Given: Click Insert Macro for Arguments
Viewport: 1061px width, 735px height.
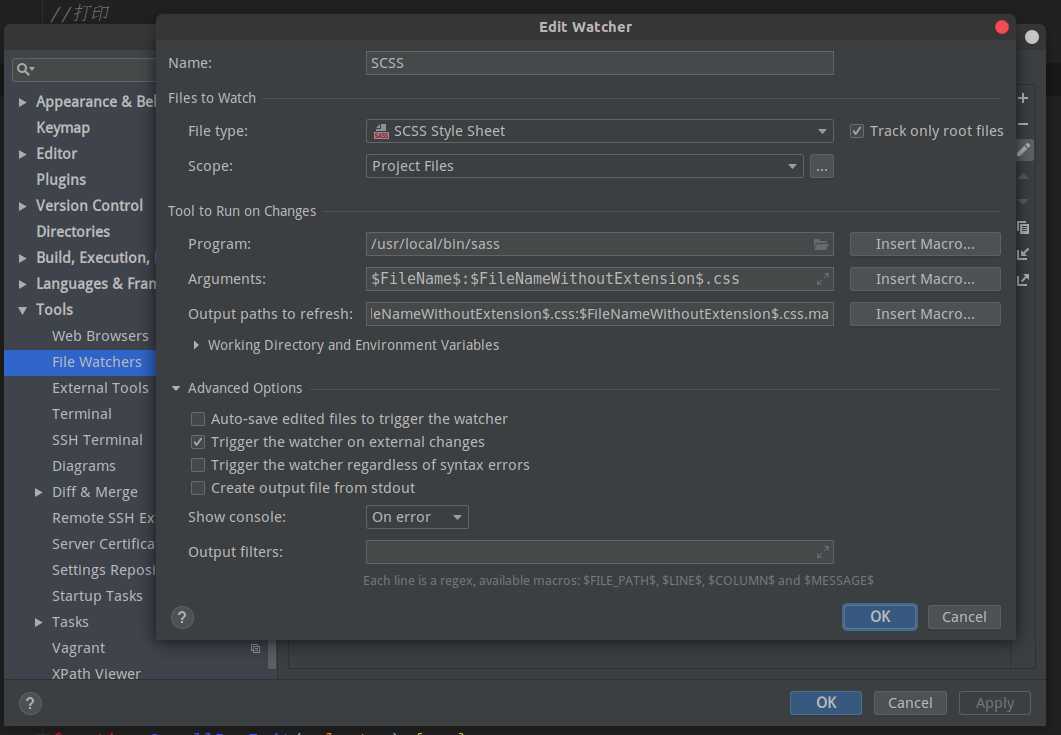Looking at the screenshot, I should (x=925, y=279).
